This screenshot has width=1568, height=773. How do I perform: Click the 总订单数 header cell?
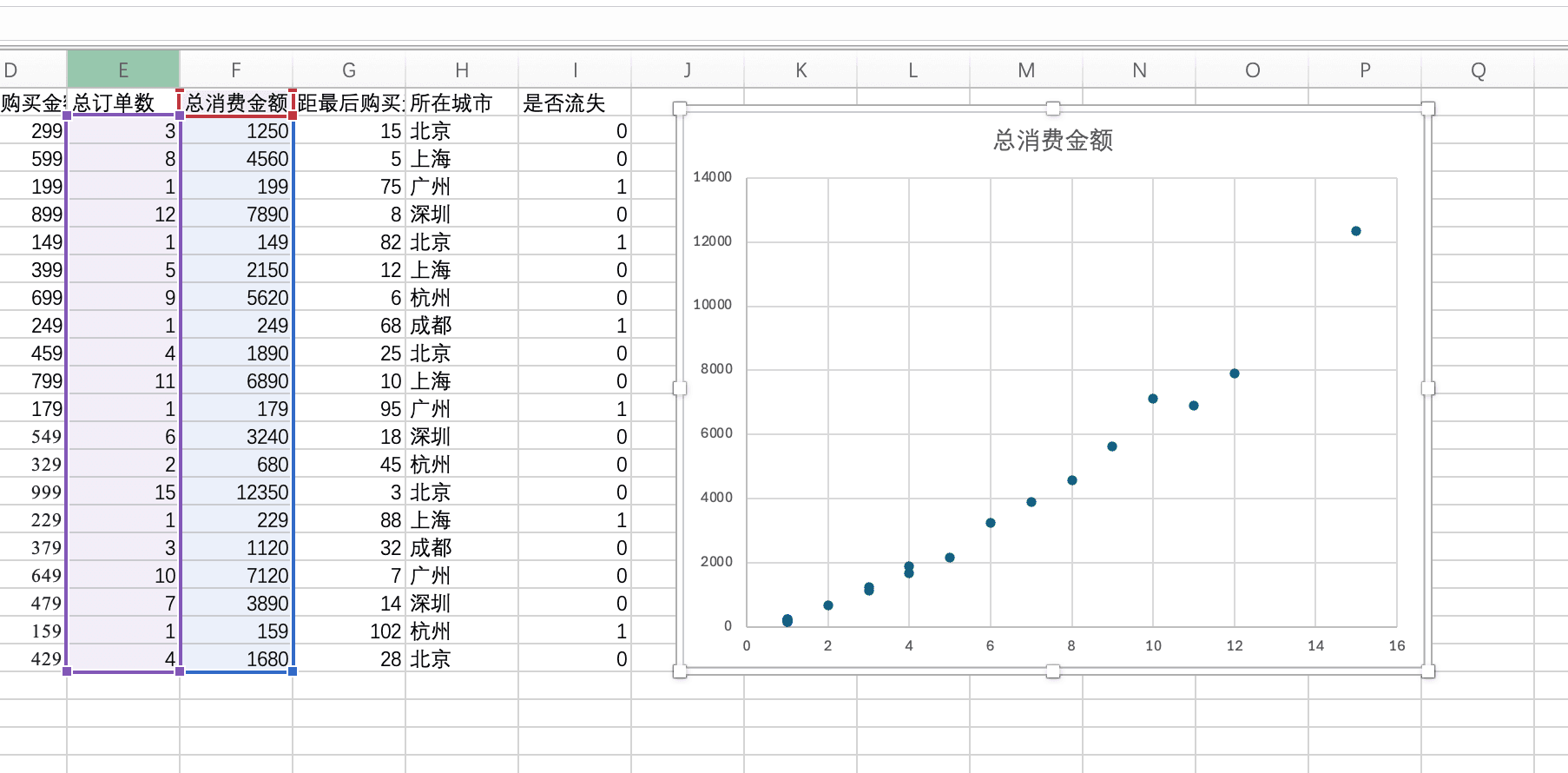tap(123, 103)
